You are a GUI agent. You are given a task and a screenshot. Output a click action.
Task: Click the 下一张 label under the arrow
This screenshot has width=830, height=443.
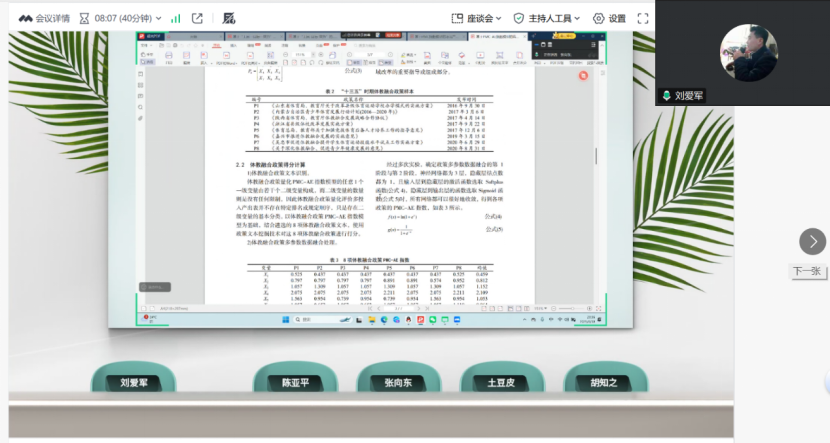(x=806, y=270)
